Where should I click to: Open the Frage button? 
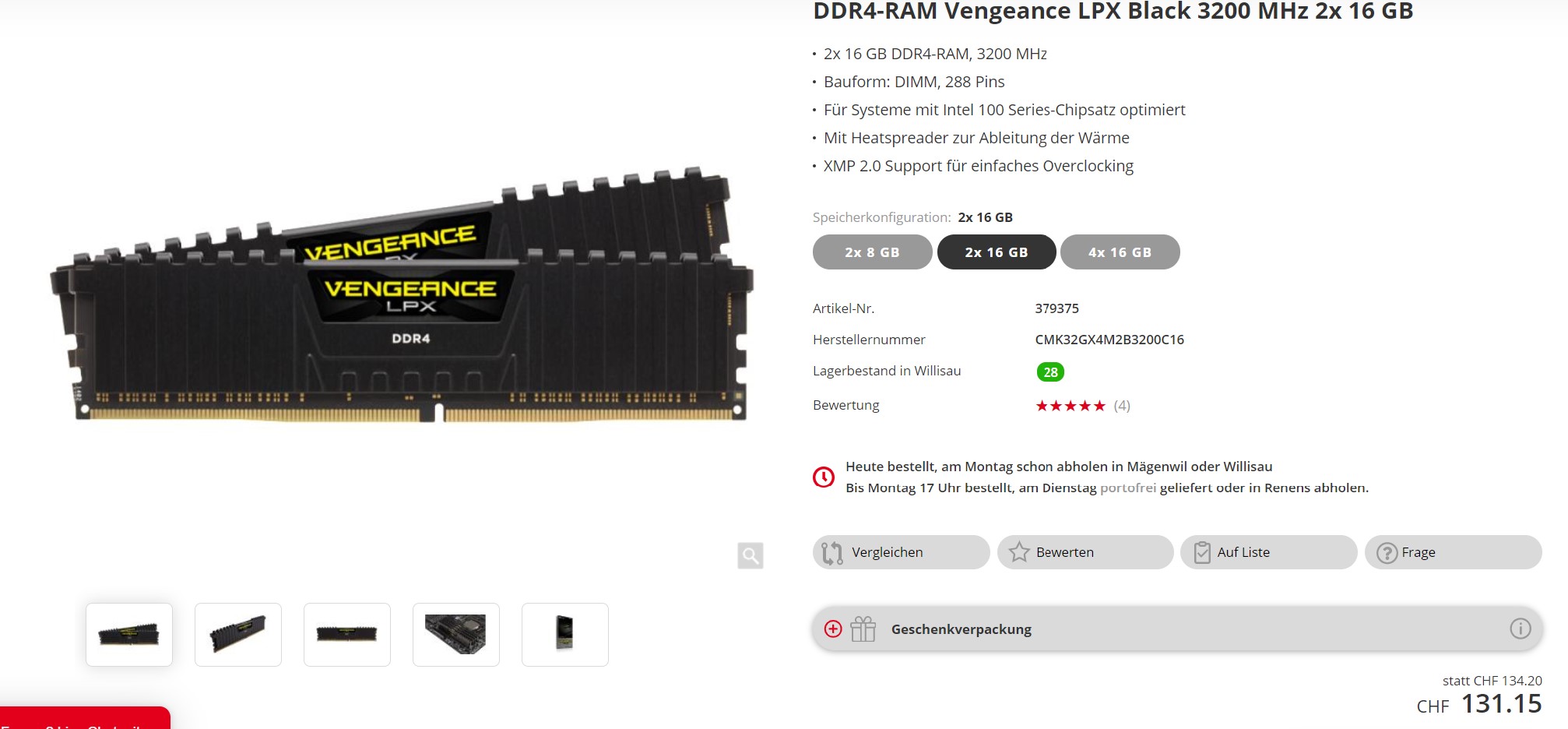pos(1453,552)
